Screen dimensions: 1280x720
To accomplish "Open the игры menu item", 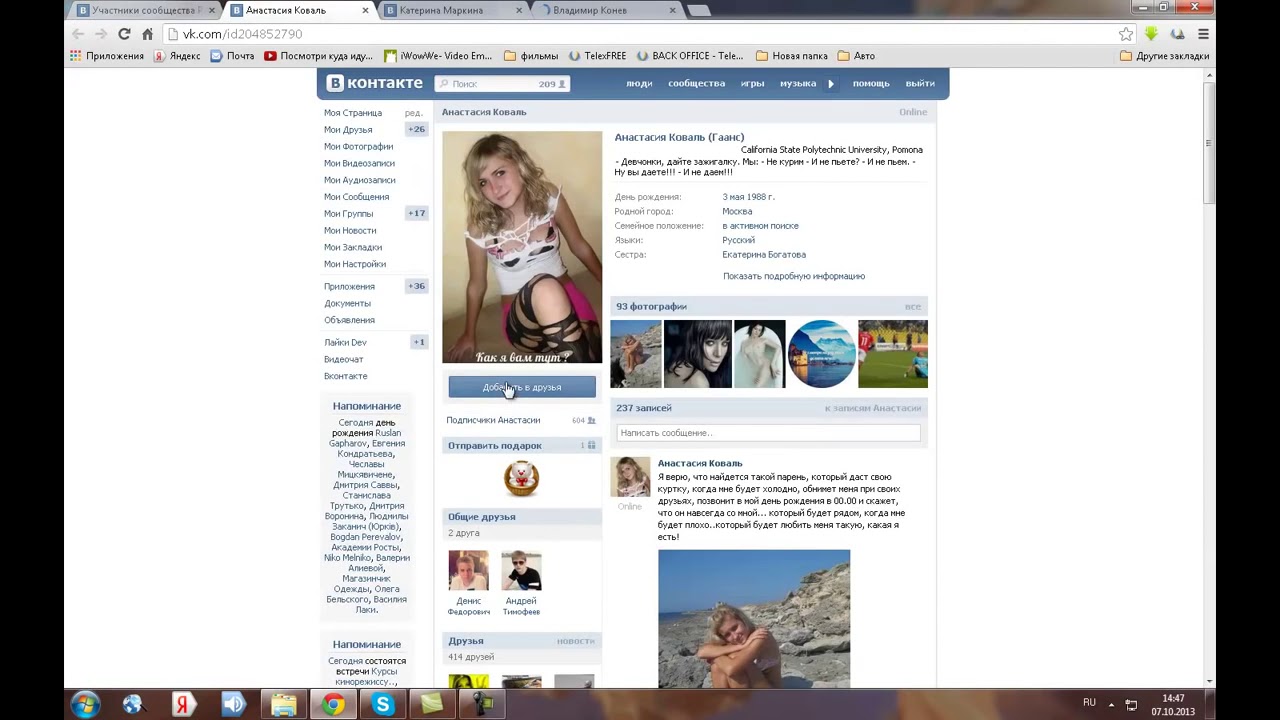I will click(x=752, y=83).
